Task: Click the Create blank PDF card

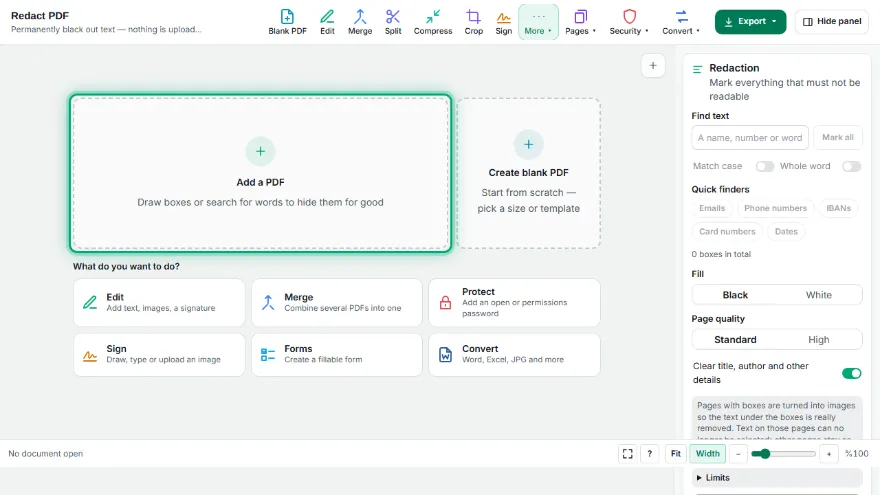Action: 529,173
